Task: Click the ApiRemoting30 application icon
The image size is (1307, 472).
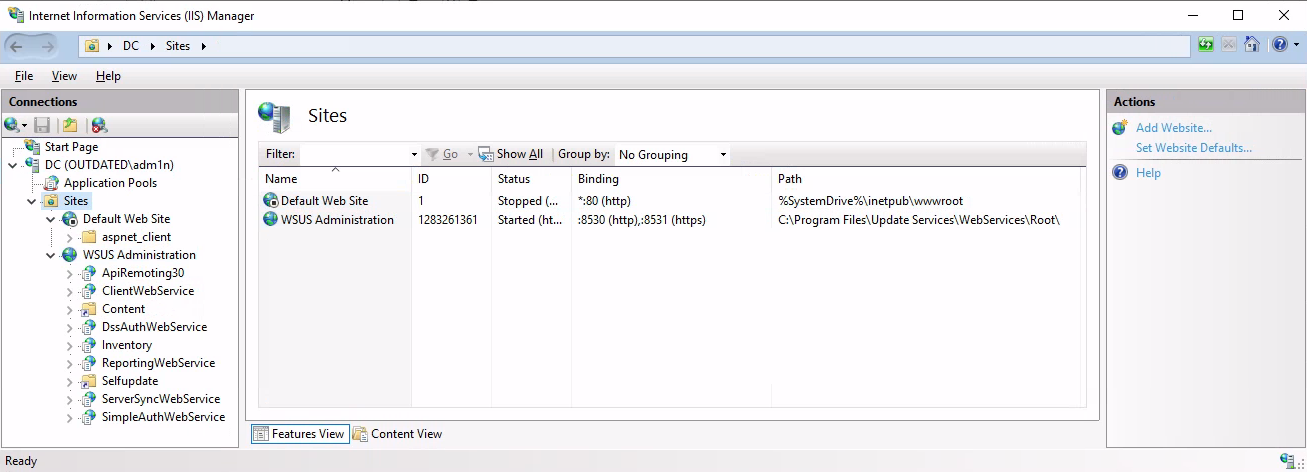Action: coord(89,273)
